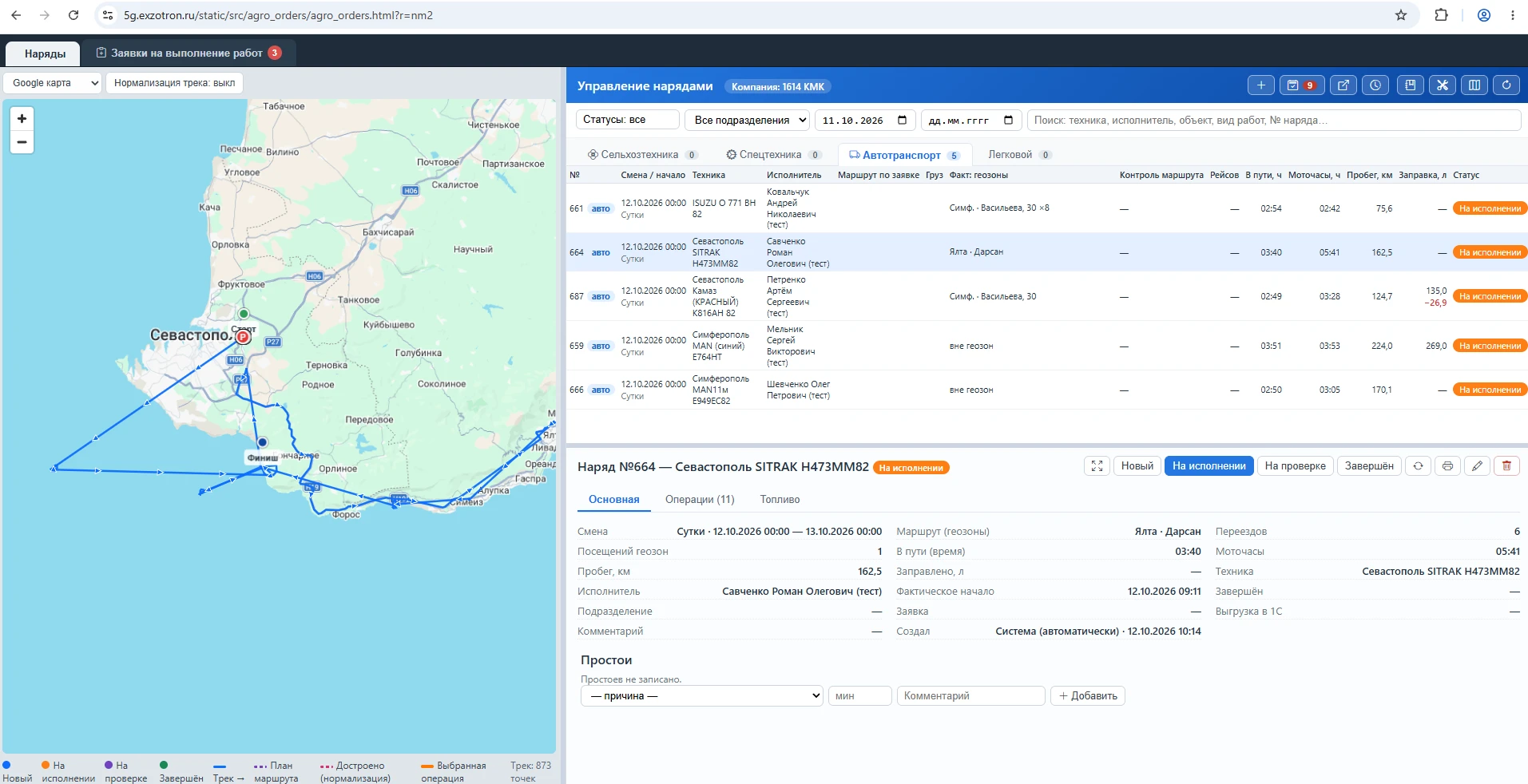1528x784 pixels.
Task: Click the refresh list icon in the header
Action: coord(1506,85)
